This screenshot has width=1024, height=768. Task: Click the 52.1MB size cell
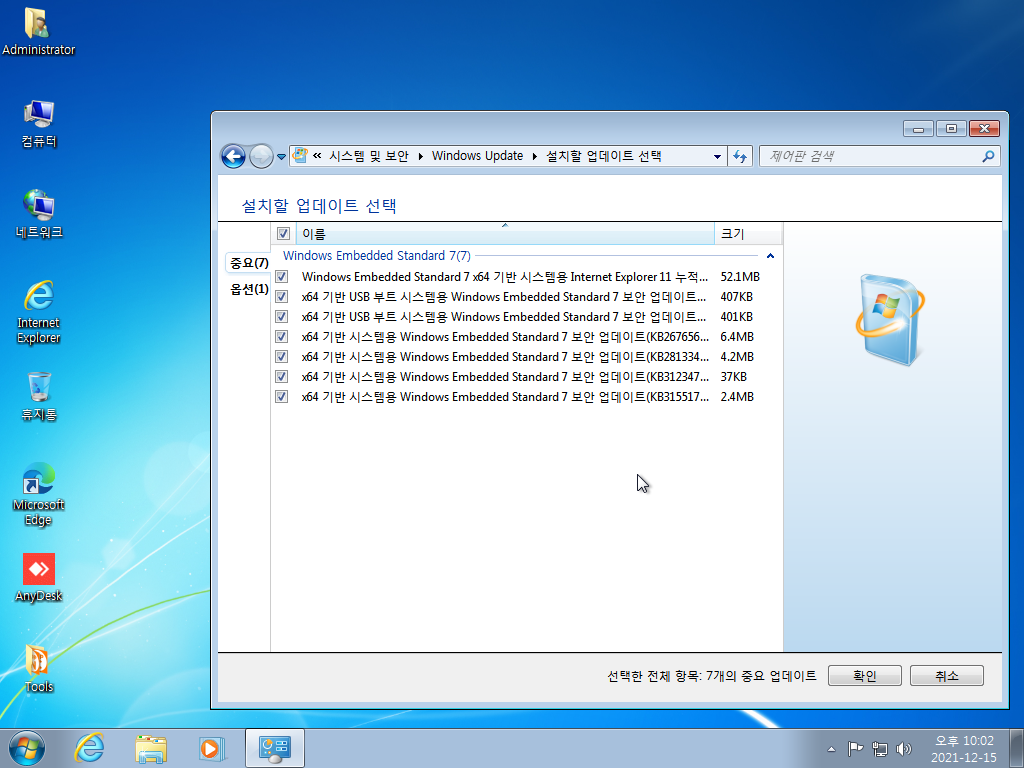[740, 276]
